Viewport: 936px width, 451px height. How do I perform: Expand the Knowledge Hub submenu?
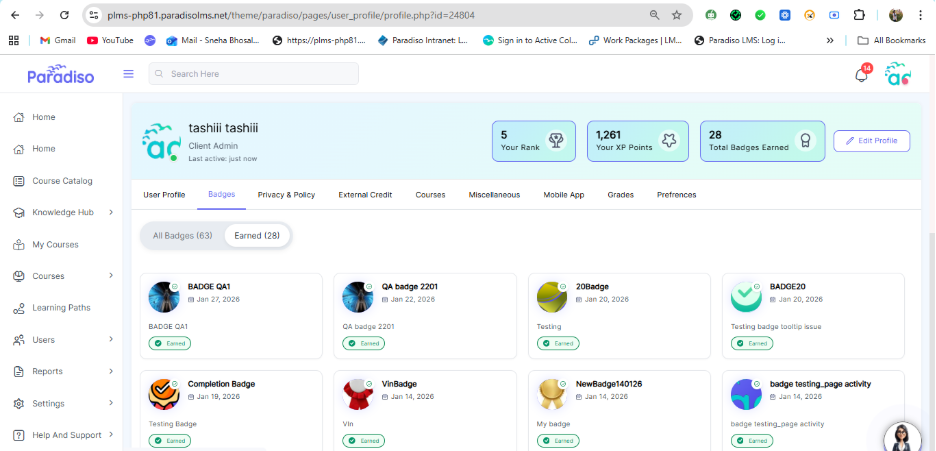tap(110, 213)
